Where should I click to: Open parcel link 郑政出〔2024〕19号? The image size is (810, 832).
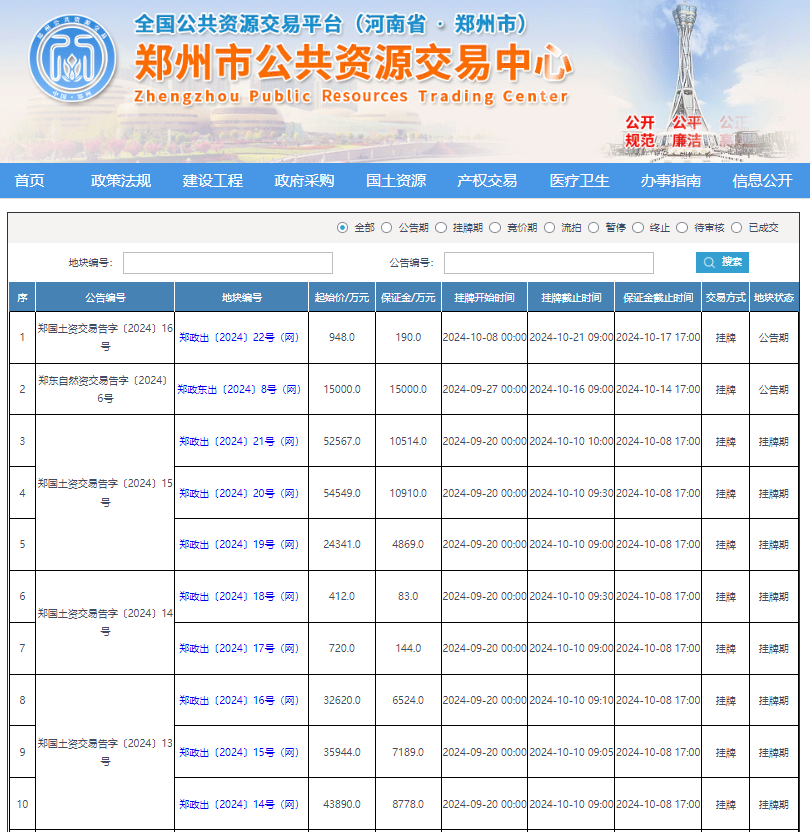coord(239,545)
